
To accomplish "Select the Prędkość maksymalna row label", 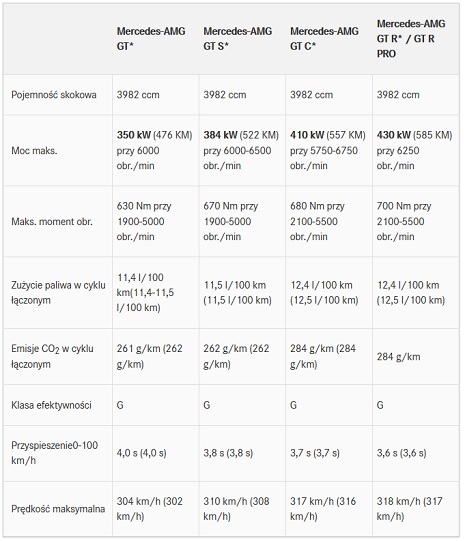I will [58, 509].
